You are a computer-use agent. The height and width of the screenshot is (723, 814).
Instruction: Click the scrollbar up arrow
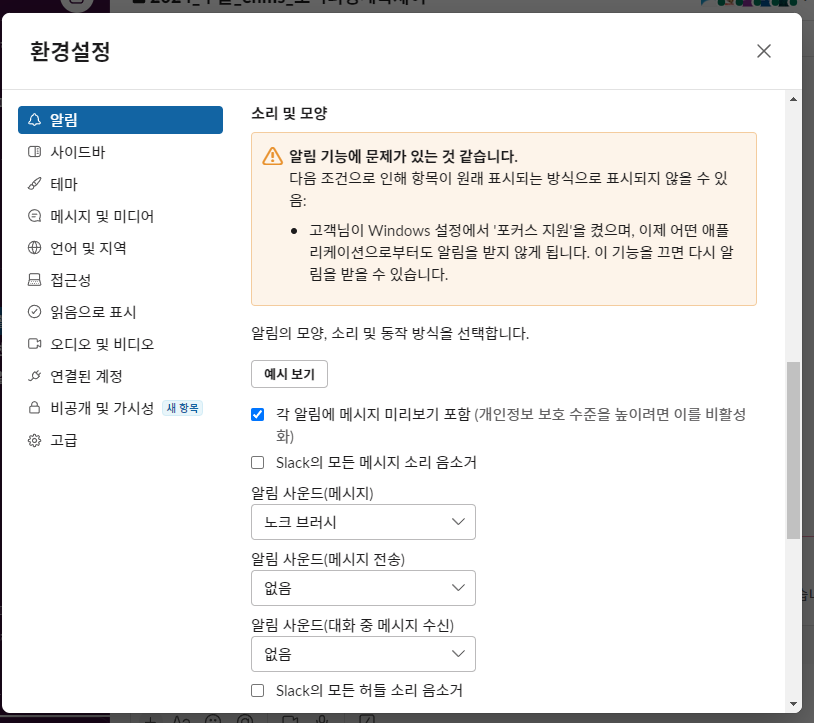793,99
